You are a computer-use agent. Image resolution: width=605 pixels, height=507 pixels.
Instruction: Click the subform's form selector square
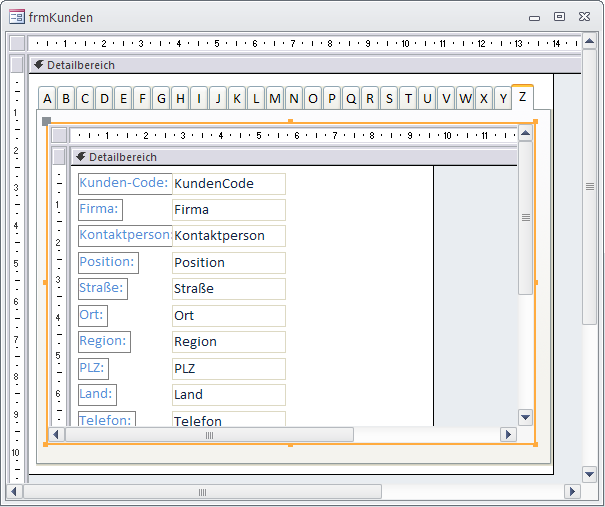pos(60,135)
